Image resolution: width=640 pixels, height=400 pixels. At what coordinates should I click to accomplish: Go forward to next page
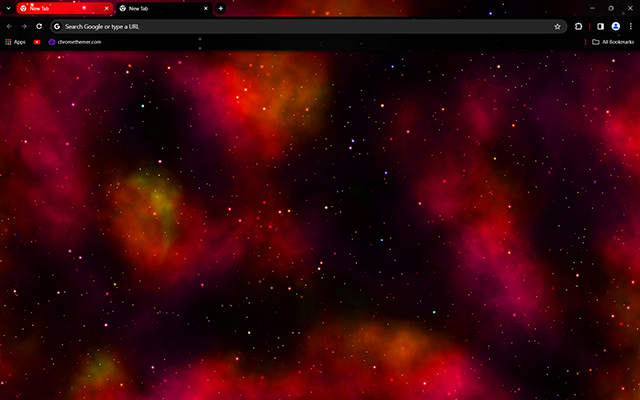(24, 27)
